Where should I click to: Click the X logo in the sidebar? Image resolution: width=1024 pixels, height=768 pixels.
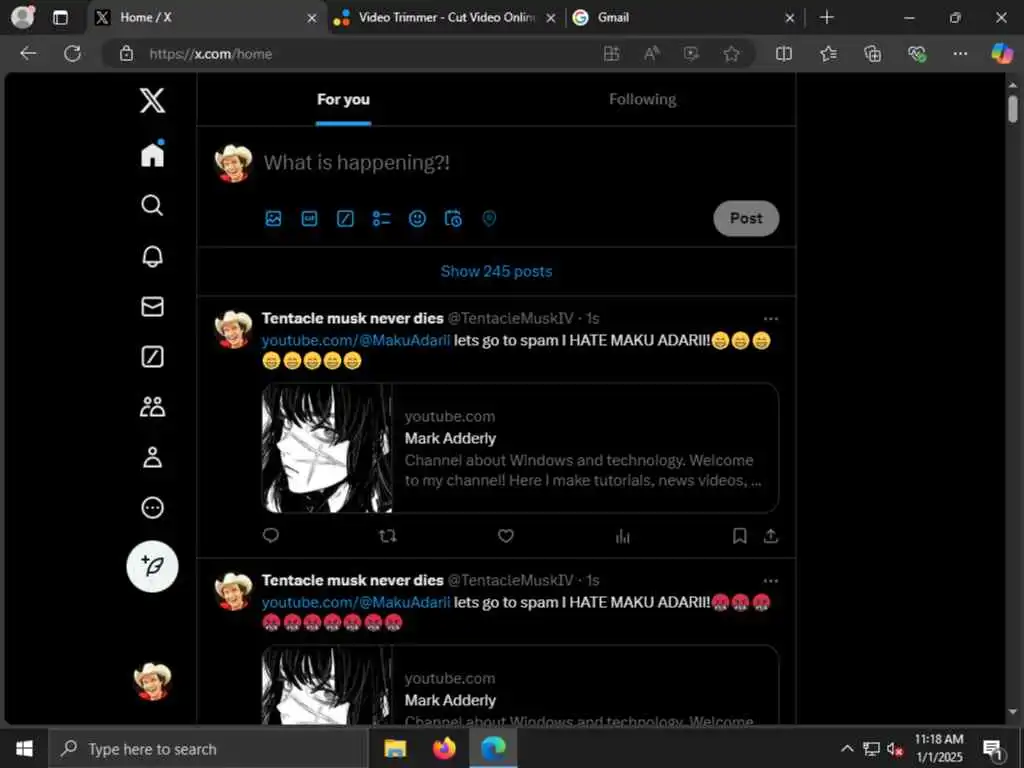(x=152, y=101)
